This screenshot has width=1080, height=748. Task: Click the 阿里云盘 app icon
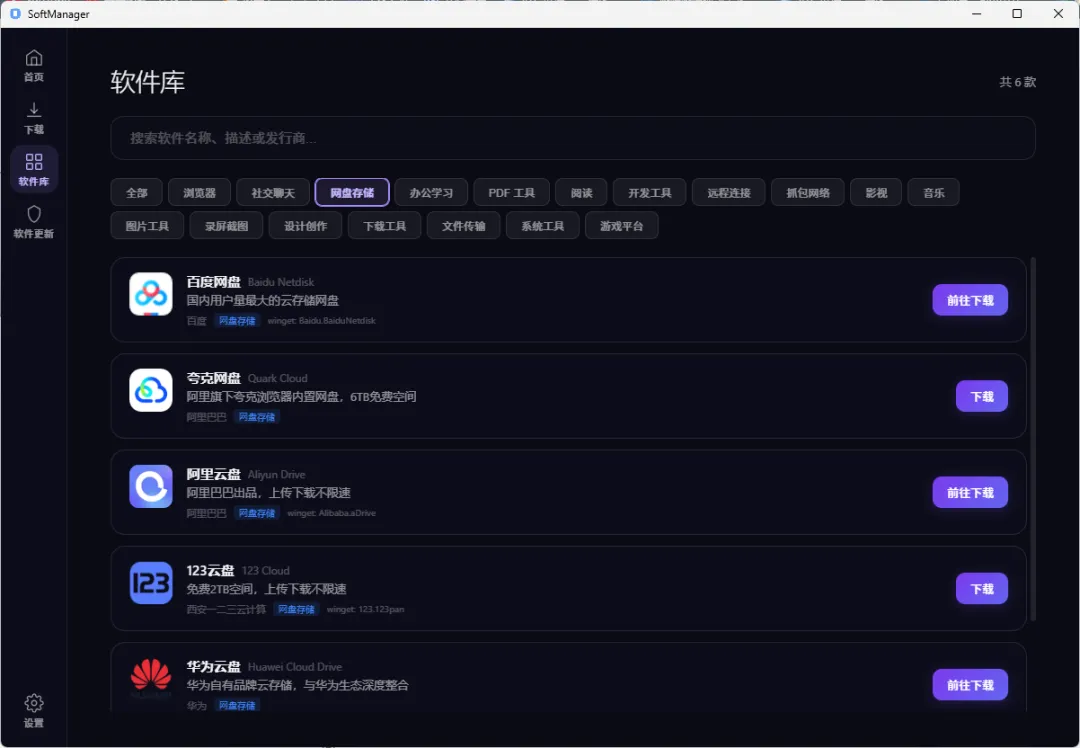pyautogui.click(x=151, y=486)
